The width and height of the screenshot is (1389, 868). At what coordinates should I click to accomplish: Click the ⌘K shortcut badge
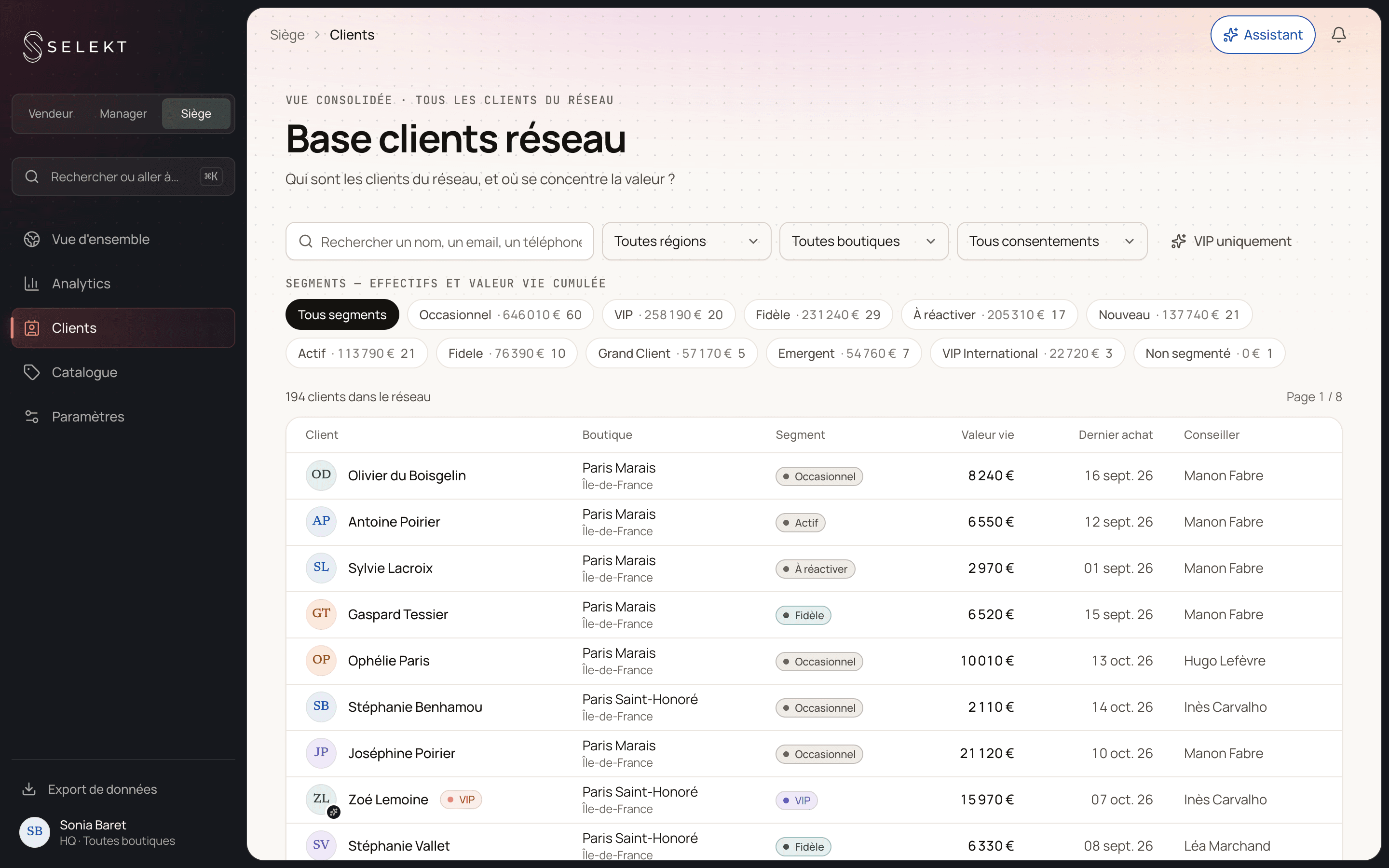click(211, 177)
